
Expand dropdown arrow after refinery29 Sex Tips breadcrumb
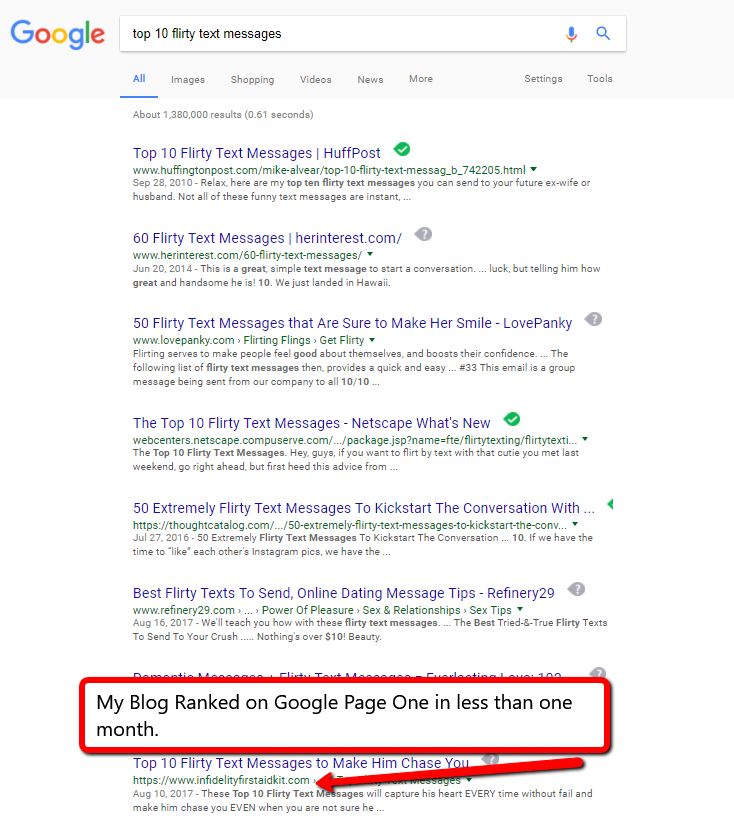[x=520, y=609]
